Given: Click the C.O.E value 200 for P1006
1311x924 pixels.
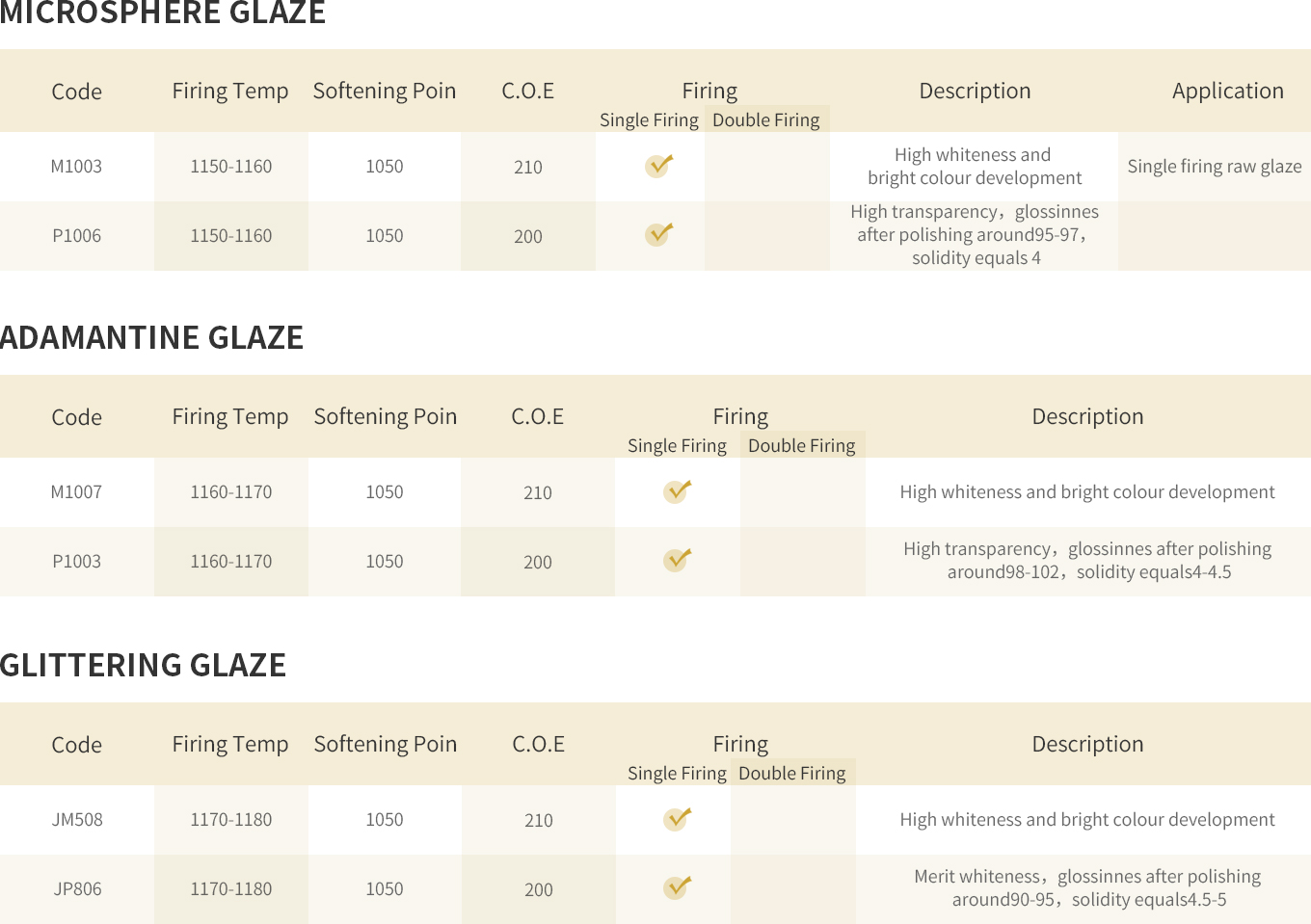Looking at the screenshot, I should (528, 236).
